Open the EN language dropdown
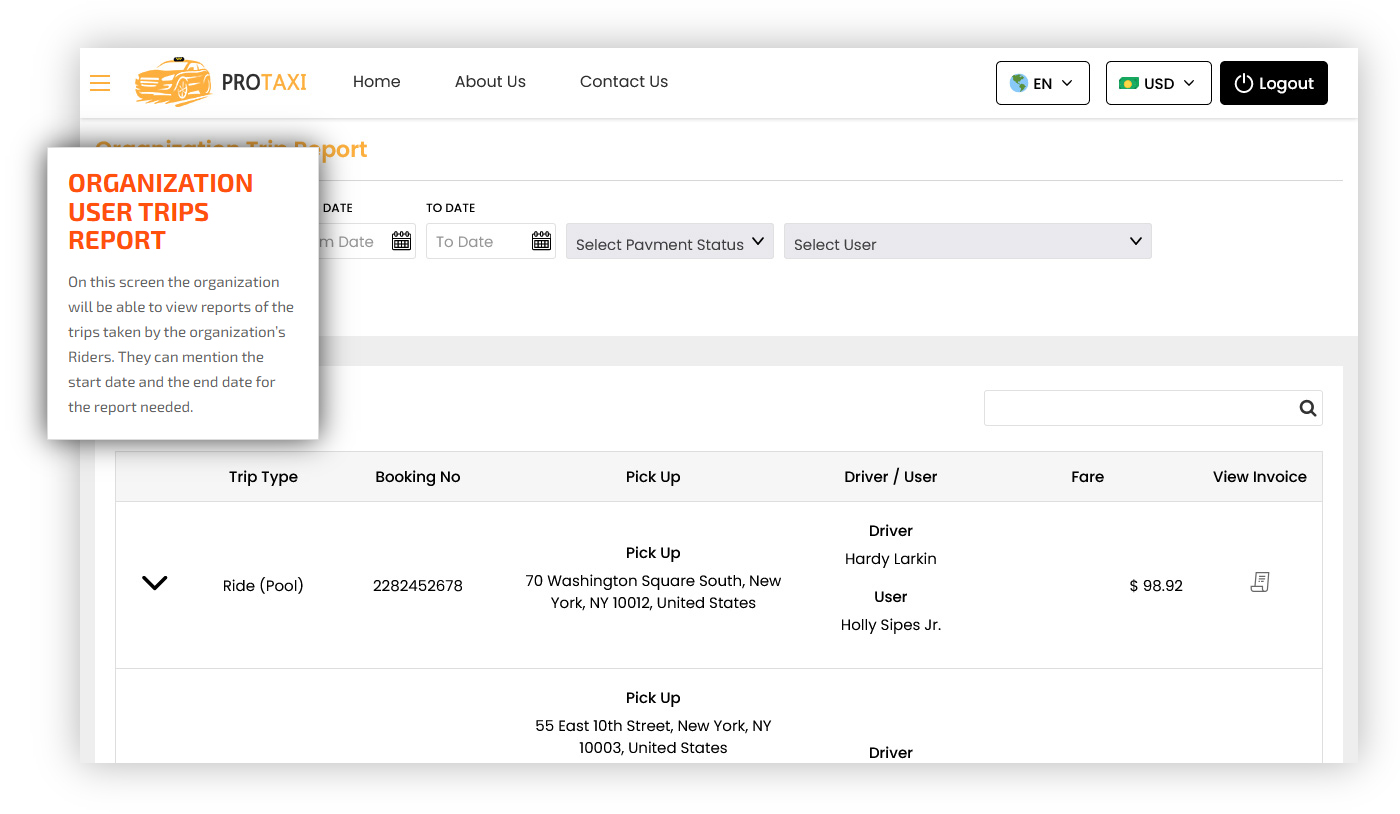 click(x=1043, y=83)
